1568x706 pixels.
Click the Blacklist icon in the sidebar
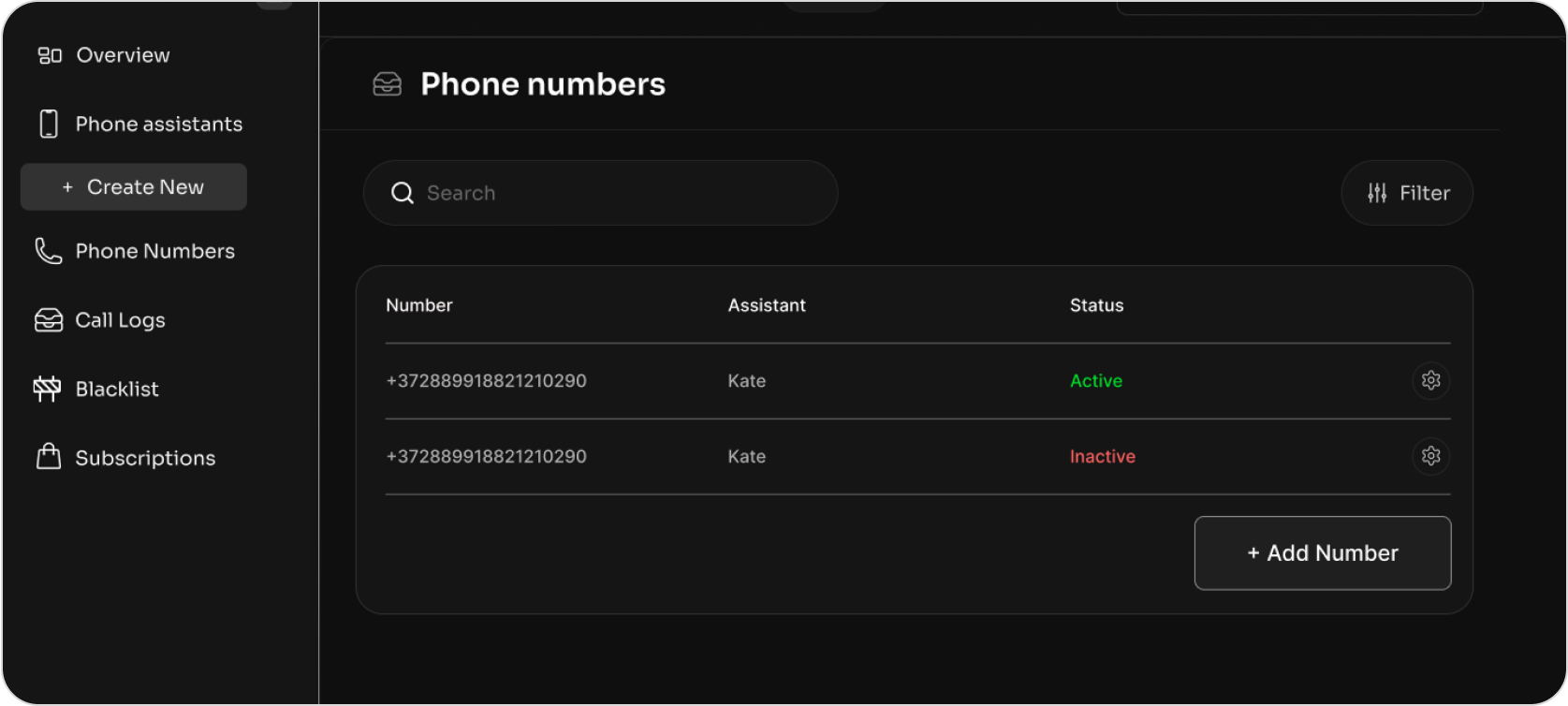tap(49, 389)
